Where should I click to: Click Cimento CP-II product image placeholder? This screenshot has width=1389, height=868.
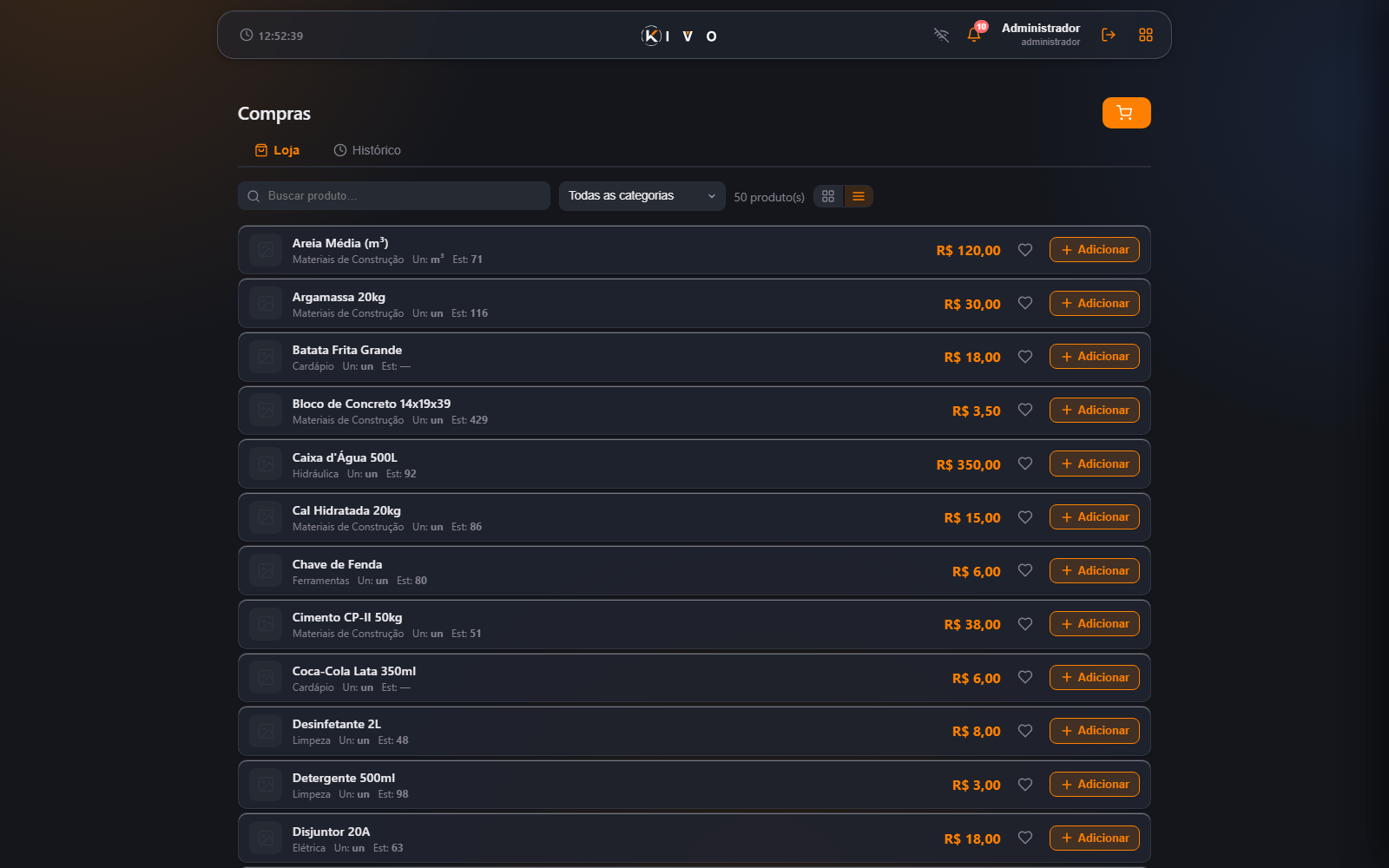pos(266,624)
